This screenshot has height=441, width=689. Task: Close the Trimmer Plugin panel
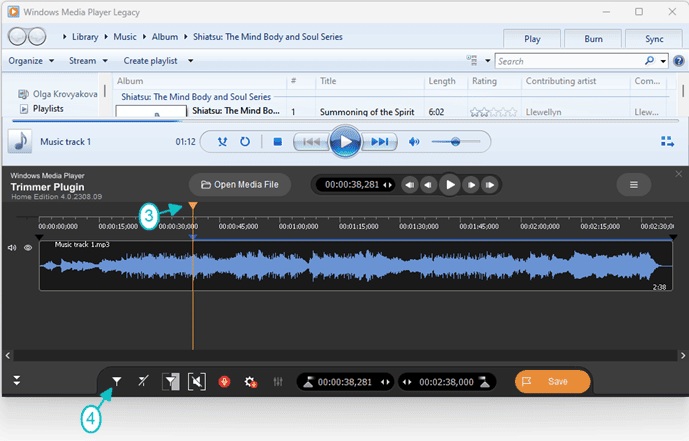pos(678,174)
